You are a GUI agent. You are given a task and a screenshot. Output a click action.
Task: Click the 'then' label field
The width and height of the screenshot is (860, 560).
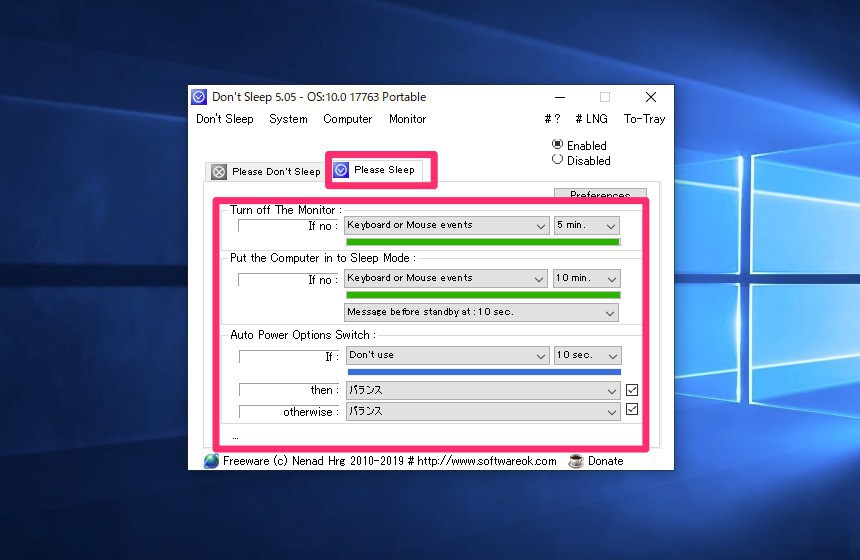(x=290, y=390)
